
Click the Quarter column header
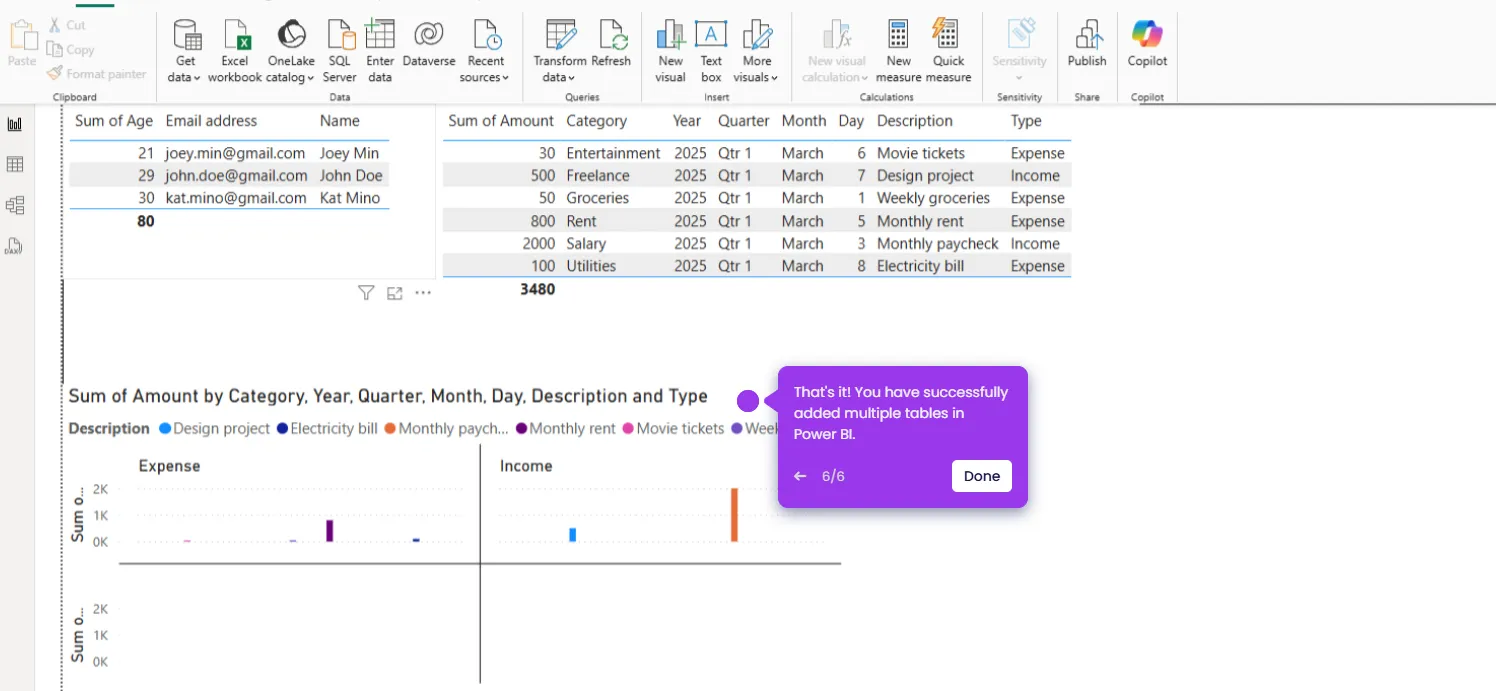click(x=743, y=121)
